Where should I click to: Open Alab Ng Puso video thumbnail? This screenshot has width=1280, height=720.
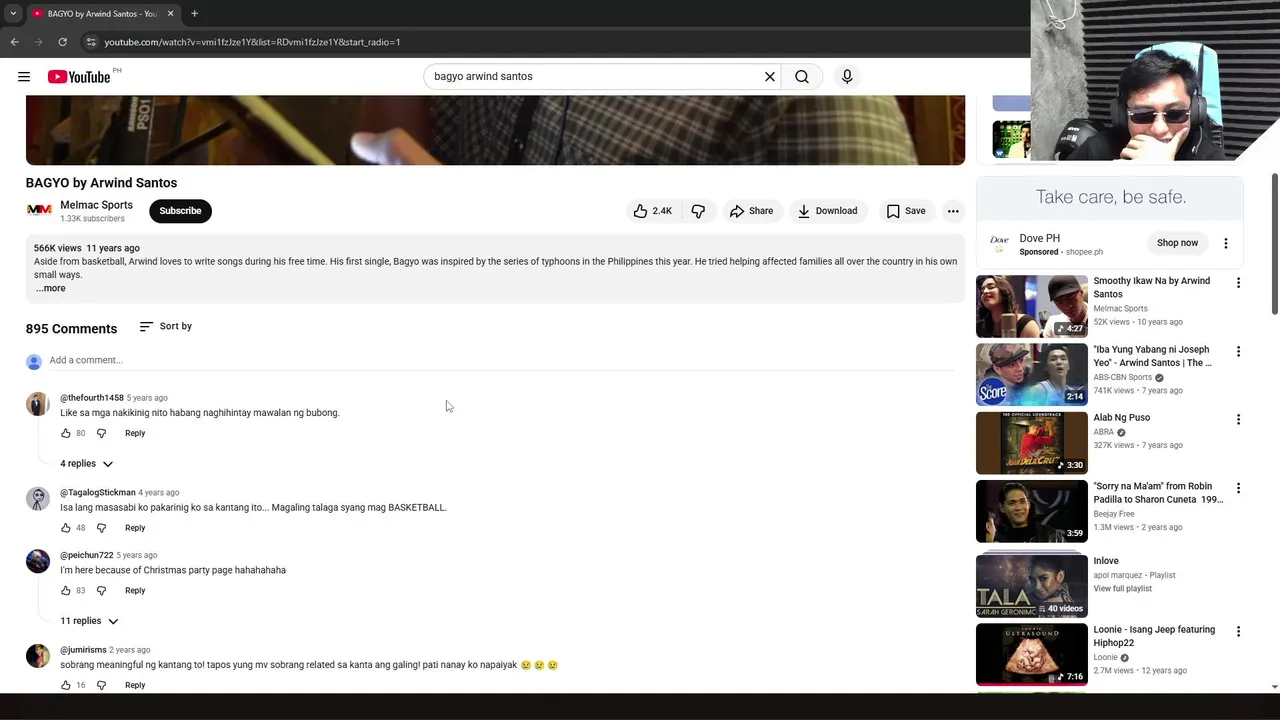coord(1031,443)
